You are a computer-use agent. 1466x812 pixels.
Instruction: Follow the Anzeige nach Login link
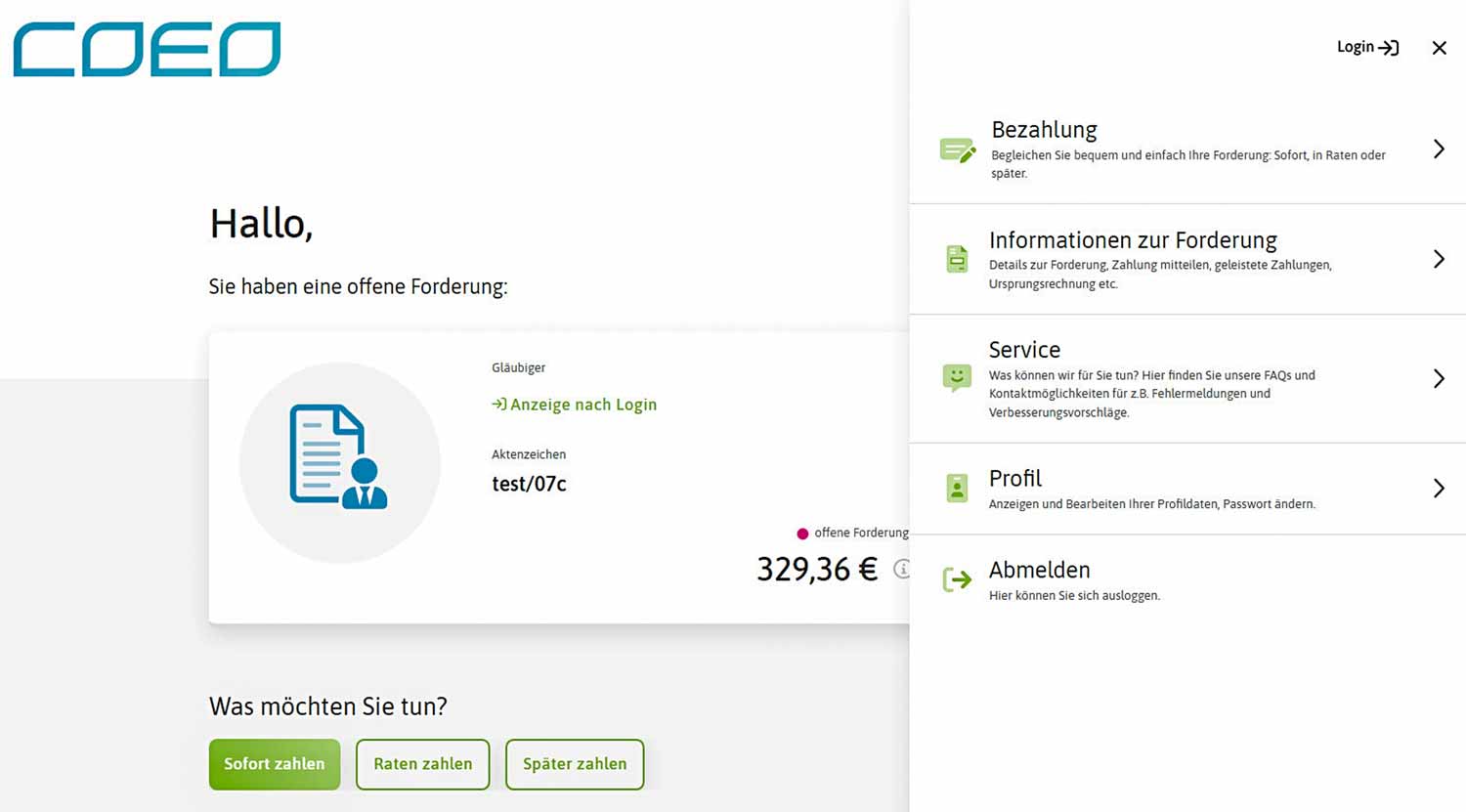(x=575, y=405)
